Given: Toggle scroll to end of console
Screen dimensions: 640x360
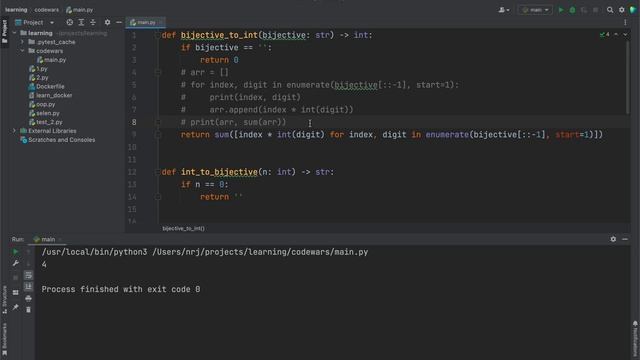Looking at the screenshot, I should tap(28, 287).
